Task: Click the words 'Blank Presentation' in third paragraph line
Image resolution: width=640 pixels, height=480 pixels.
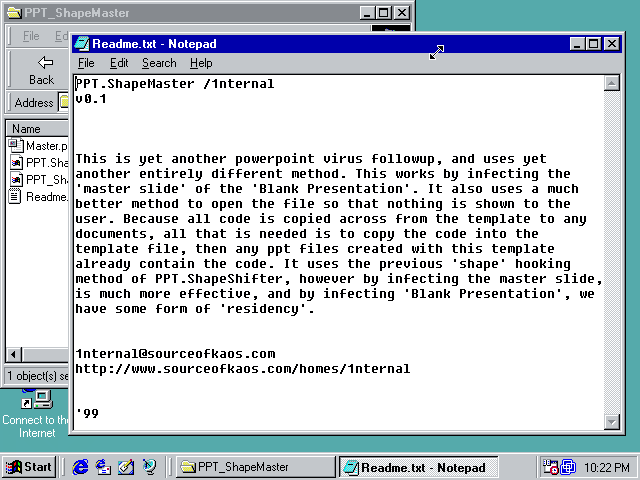Action: coord(331,189)
